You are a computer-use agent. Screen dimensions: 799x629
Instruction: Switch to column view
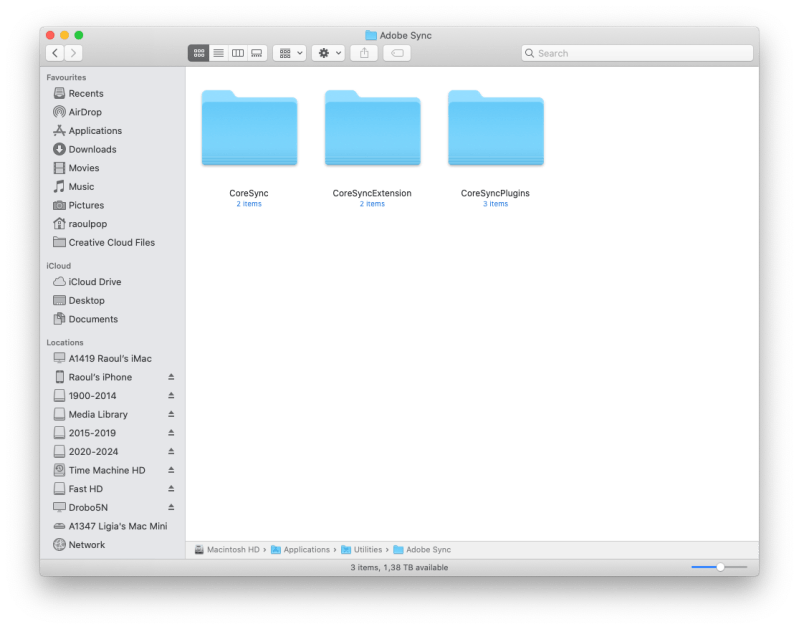(x=237, y=53)
